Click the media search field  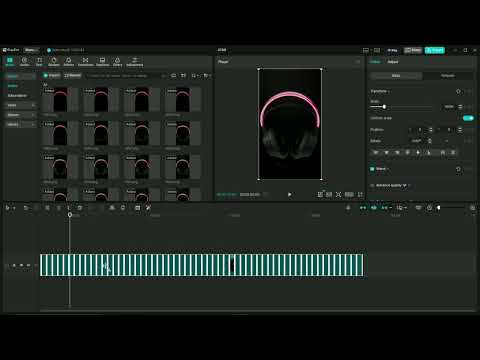click(x=125, y=76)
